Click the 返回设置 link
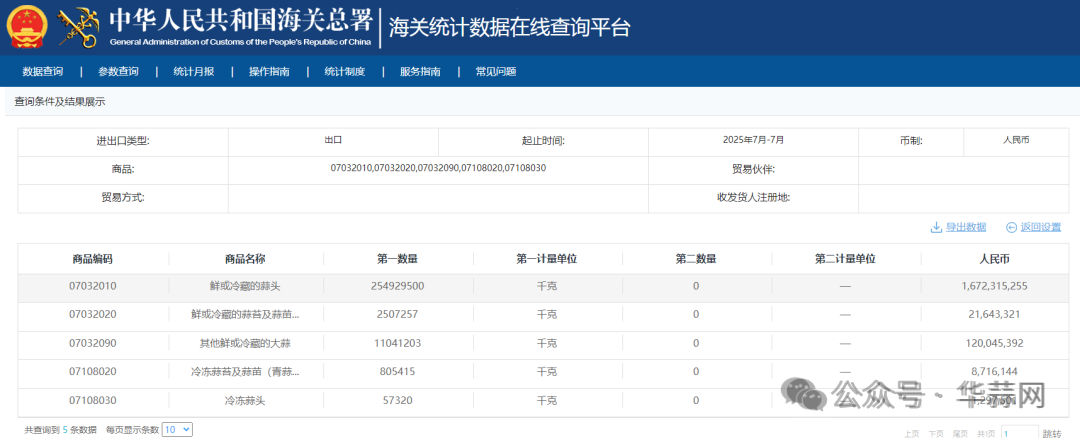 [x=1041, y=227]
